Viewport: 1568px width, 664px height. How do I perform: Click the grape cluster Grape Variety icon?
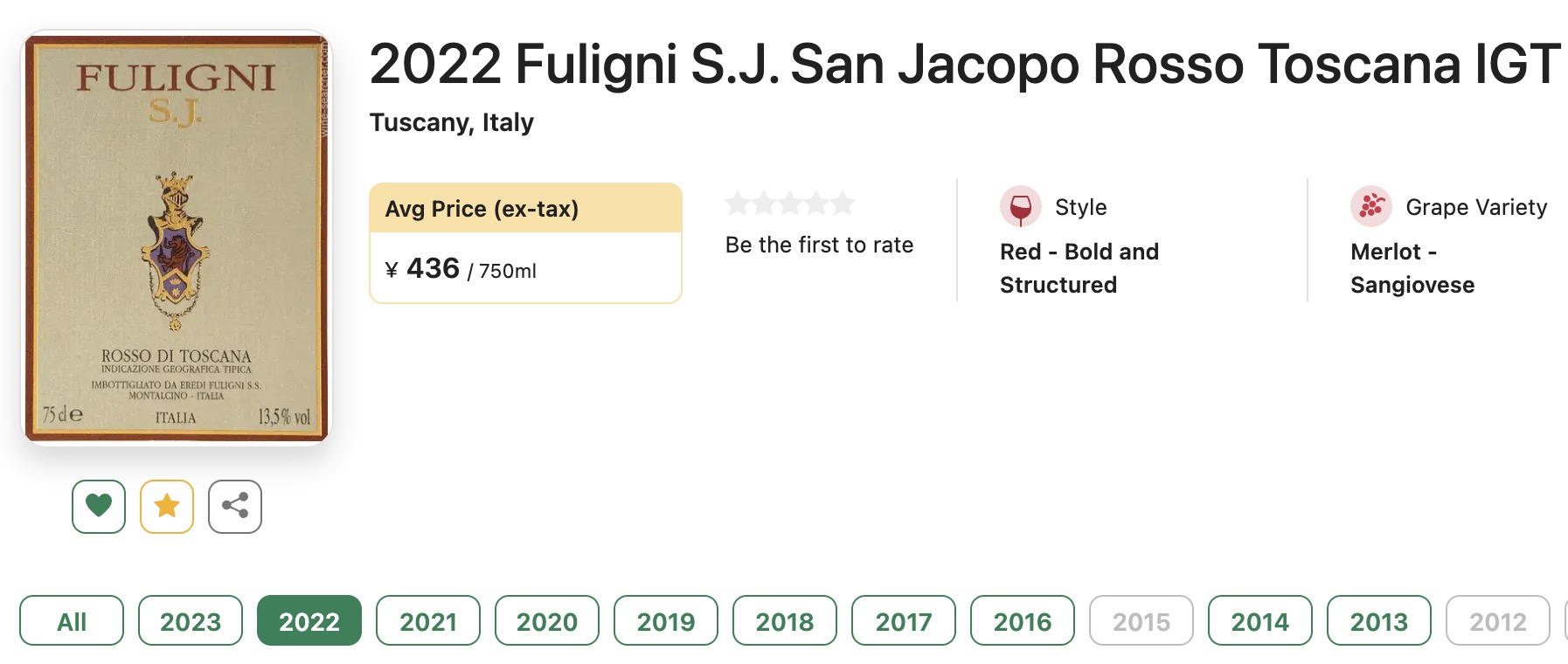click(x=1371, y=207)
